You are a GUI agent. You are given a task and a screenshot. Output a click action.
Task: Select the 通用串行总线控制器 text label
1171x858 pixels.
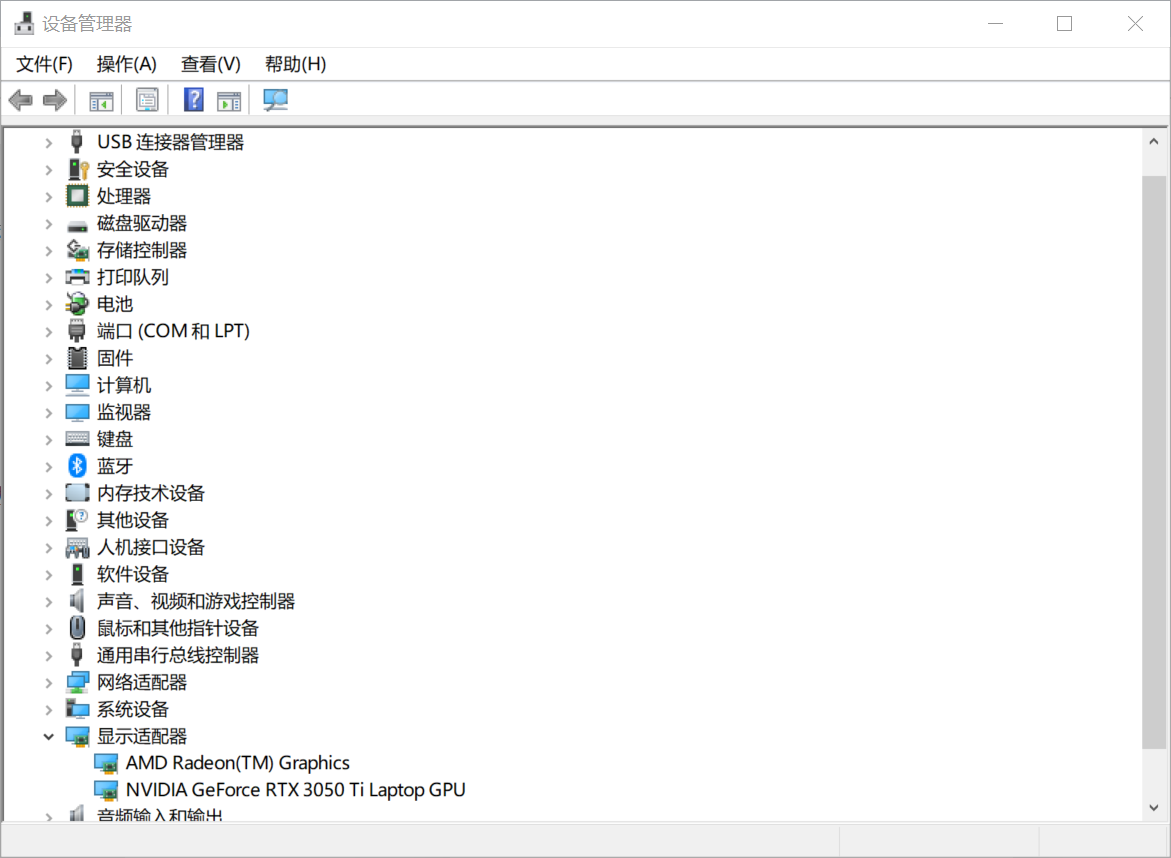pos(178,656)
